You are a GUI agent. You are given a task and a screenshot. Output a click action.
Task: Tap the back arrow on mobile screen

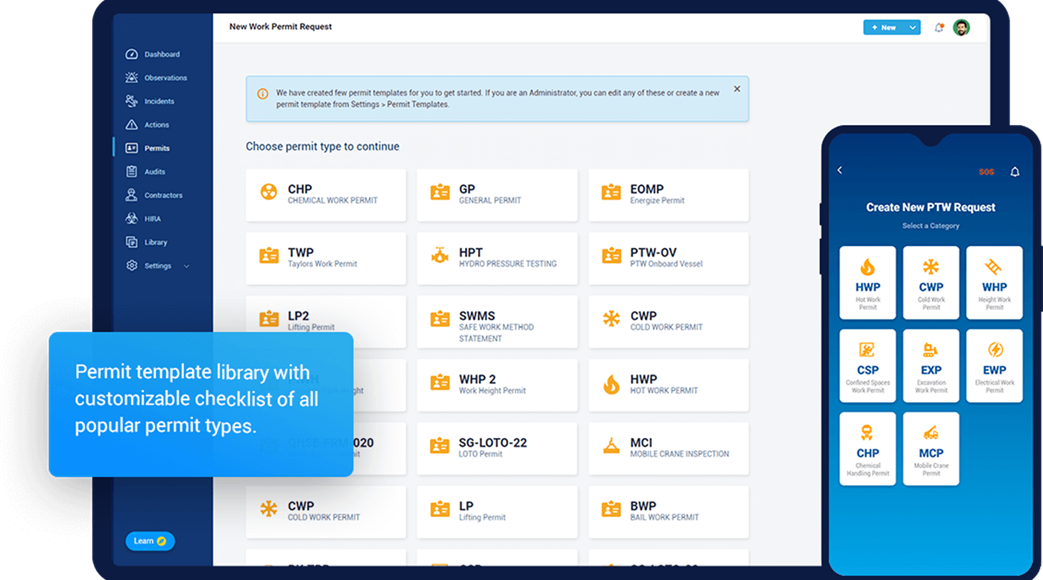pyautogui.click(x=840, y=171)
